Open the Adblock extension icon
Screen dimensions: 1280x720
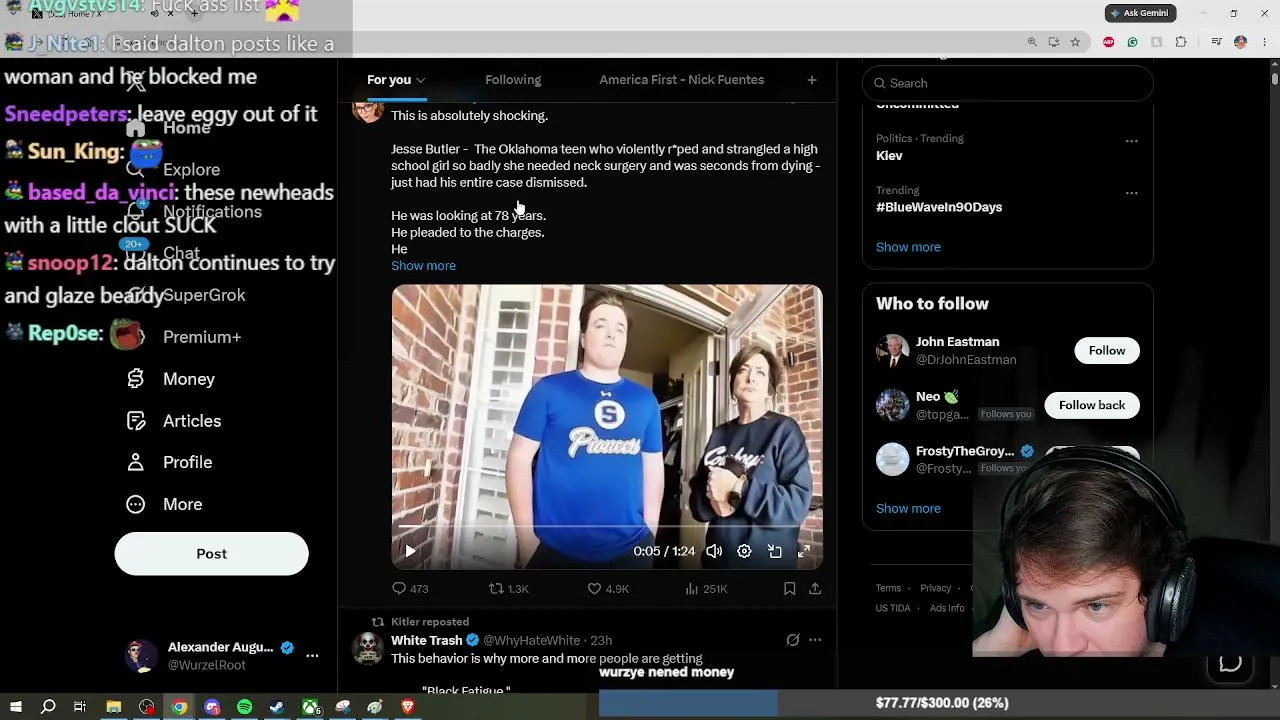(1108, 42)
